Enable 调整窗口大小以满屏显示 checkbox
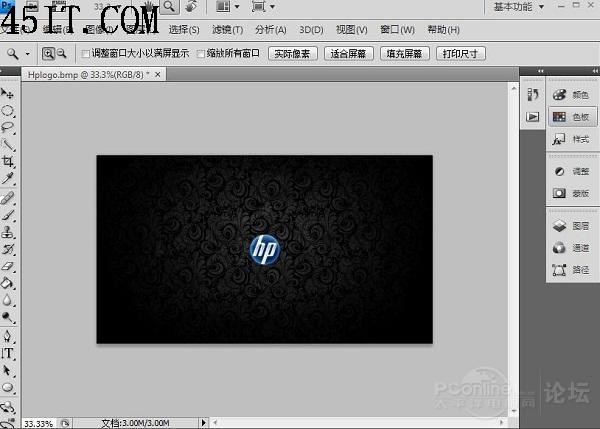 pos(86,54)
